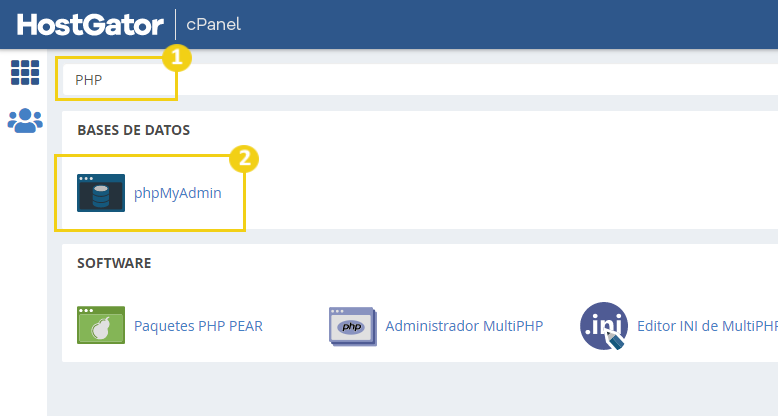Click the MultiPHP Manager php window icon

(353, 326)
